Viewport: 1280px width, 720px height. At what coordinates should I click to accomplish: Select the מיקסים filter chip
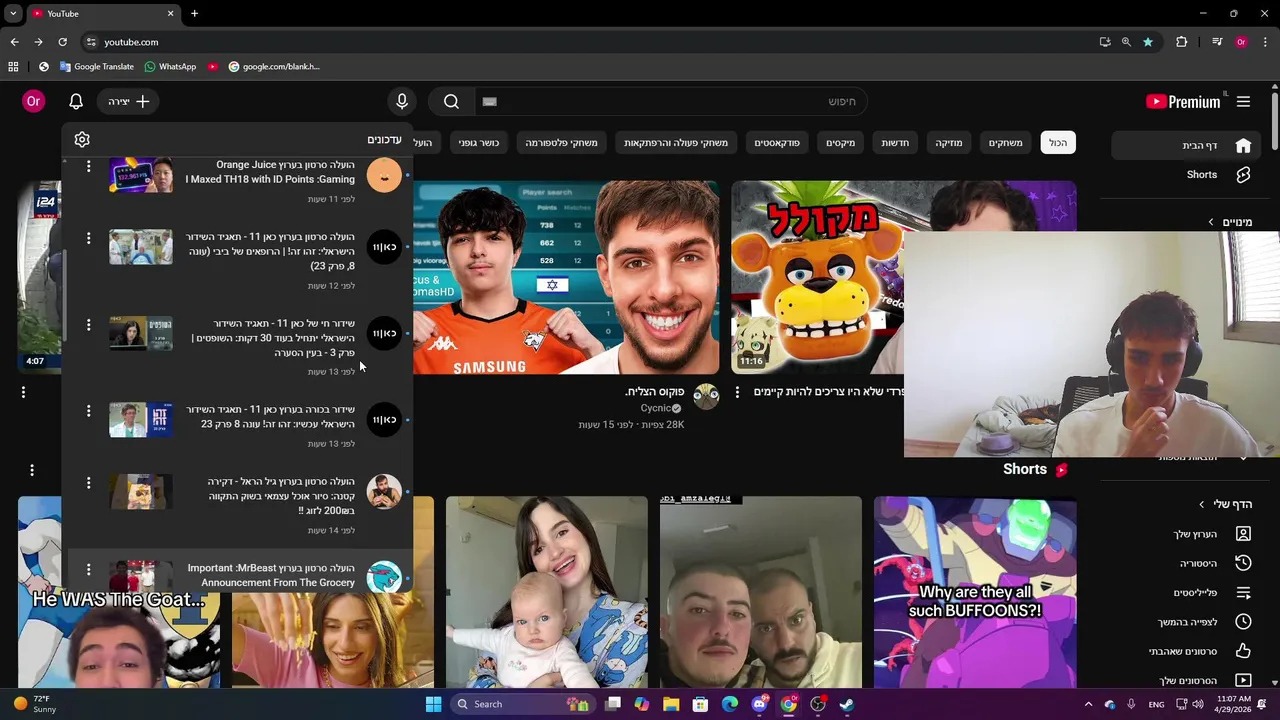(840, 143)
